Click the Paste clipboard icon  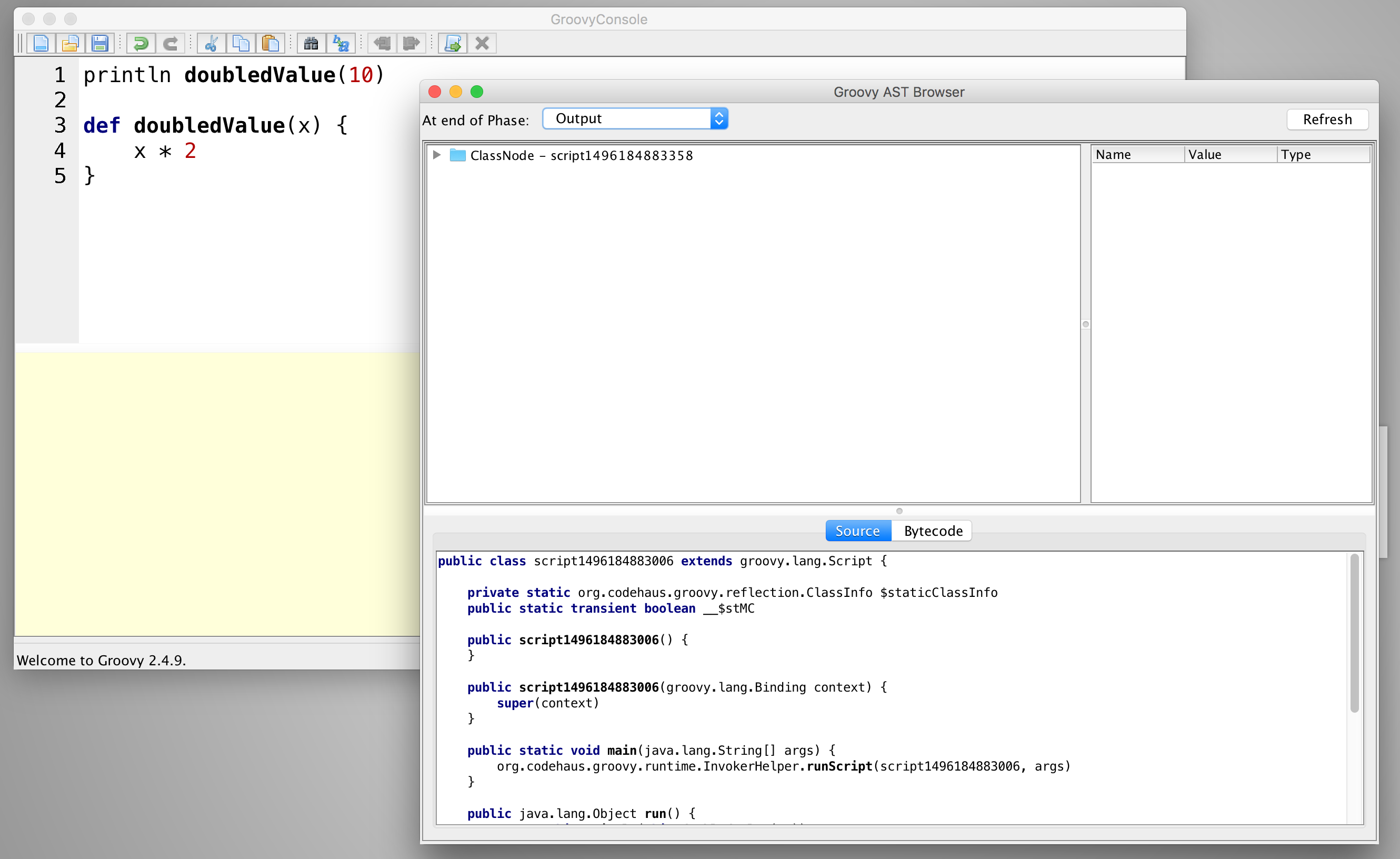point(271,43)
